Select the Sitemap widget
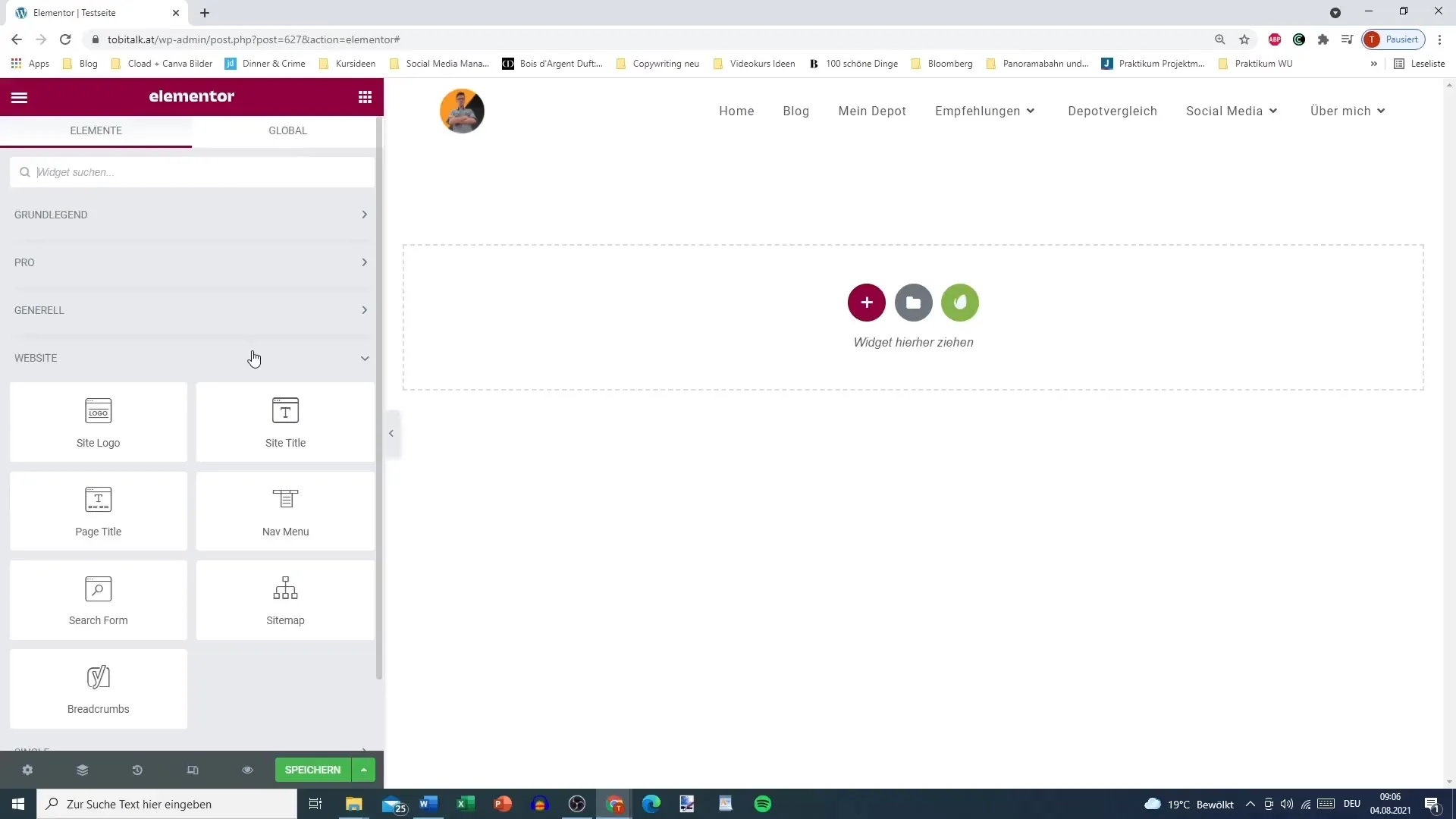The height and width of the screenshot is (819, 1456). [285, 600]
